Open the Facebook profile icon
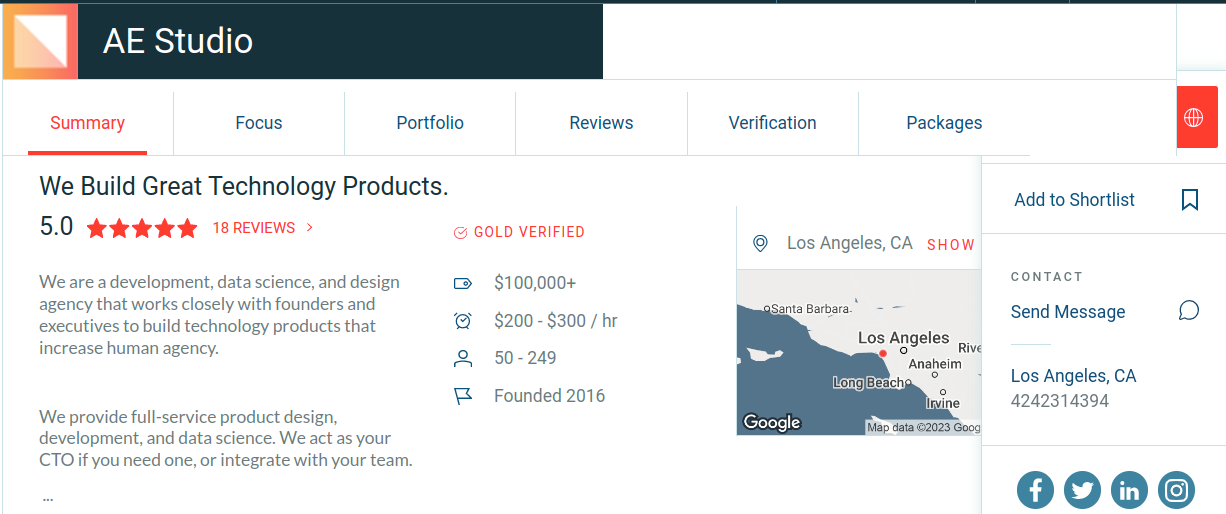 [1035, 490]
